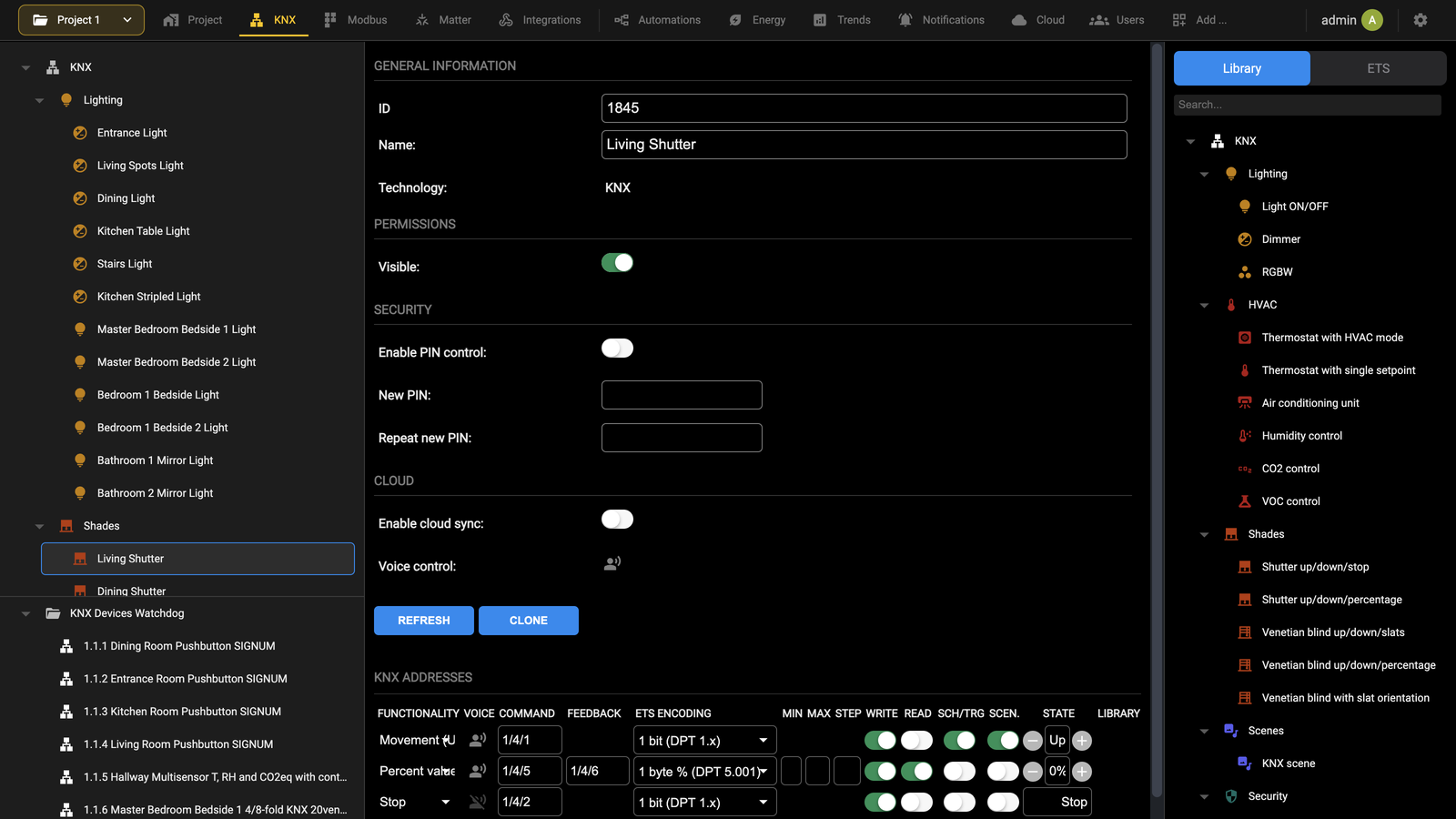Click Air conditioning unit icon
Screen dimensions: 1456x819
1245,403
